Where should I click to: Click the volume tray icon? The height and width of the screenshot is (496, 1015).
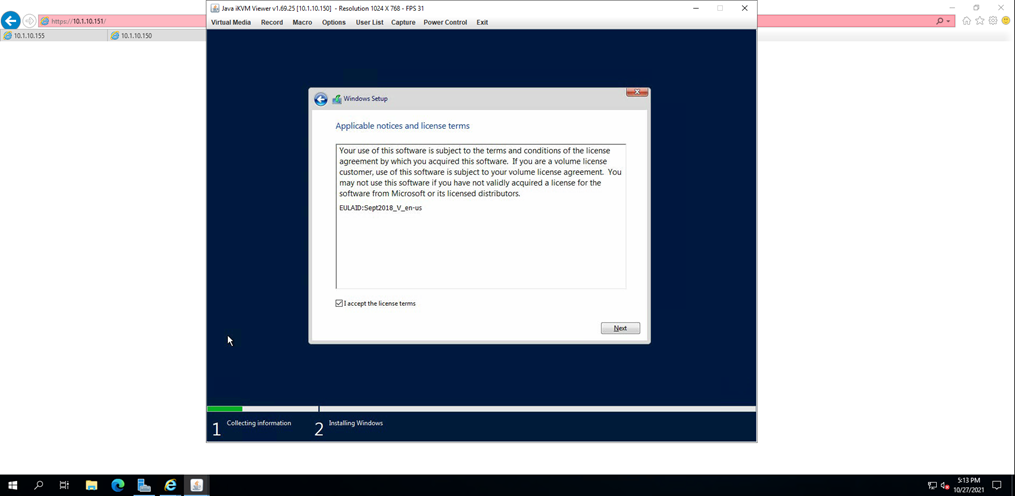pos(945,485)
